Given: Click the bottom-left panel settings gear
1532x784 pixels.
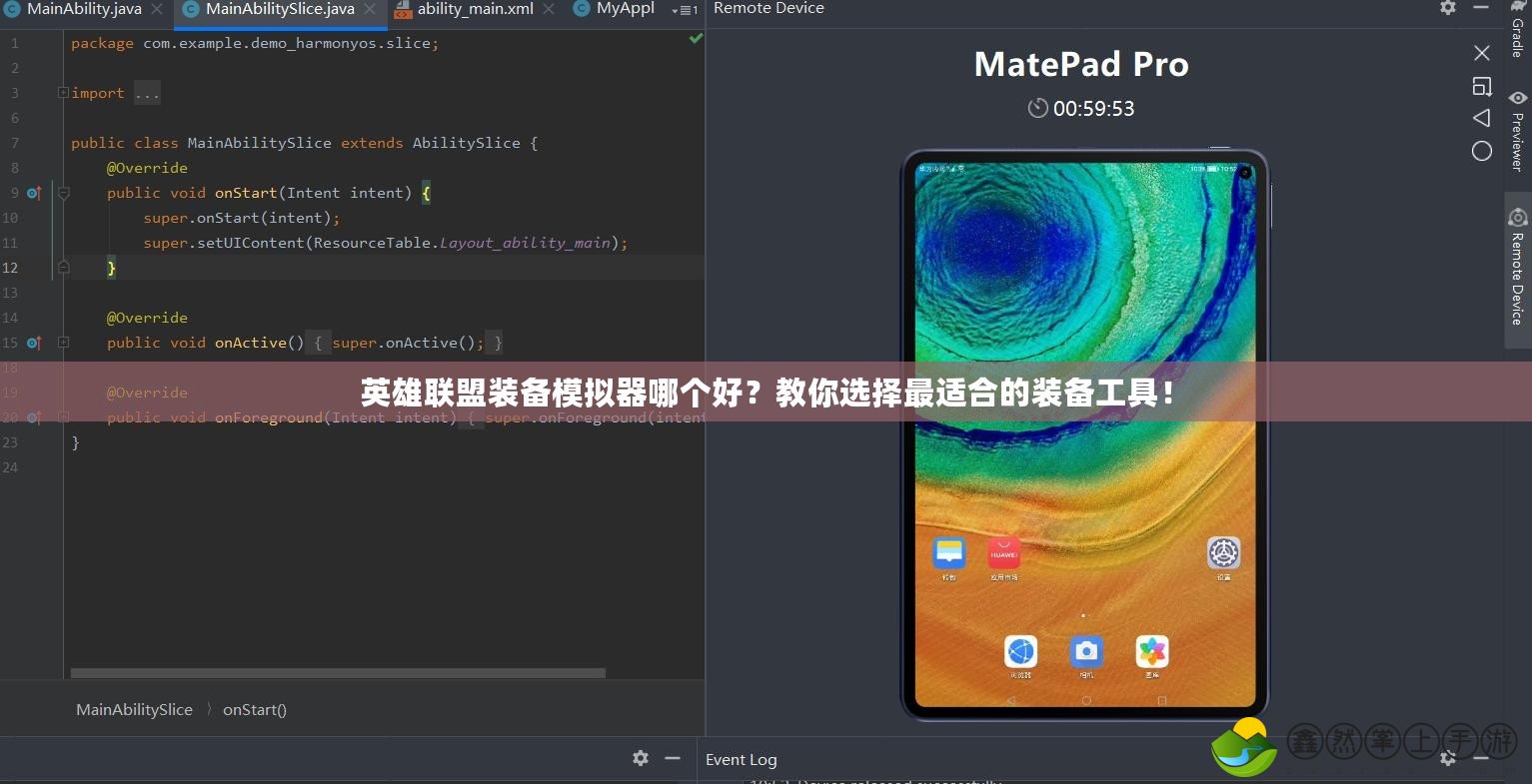Looking at the screenshot, I should click(641, 758).
